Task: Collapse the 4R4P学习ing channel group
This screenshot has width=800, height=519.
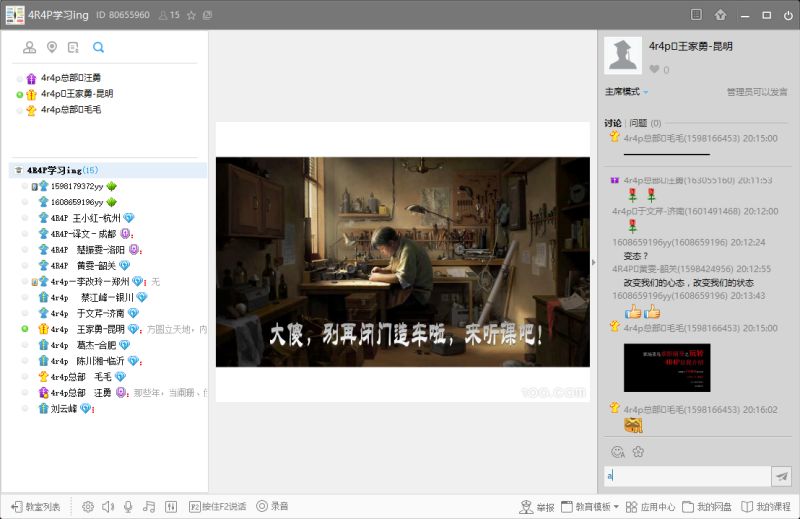Action: click(18, 170)
